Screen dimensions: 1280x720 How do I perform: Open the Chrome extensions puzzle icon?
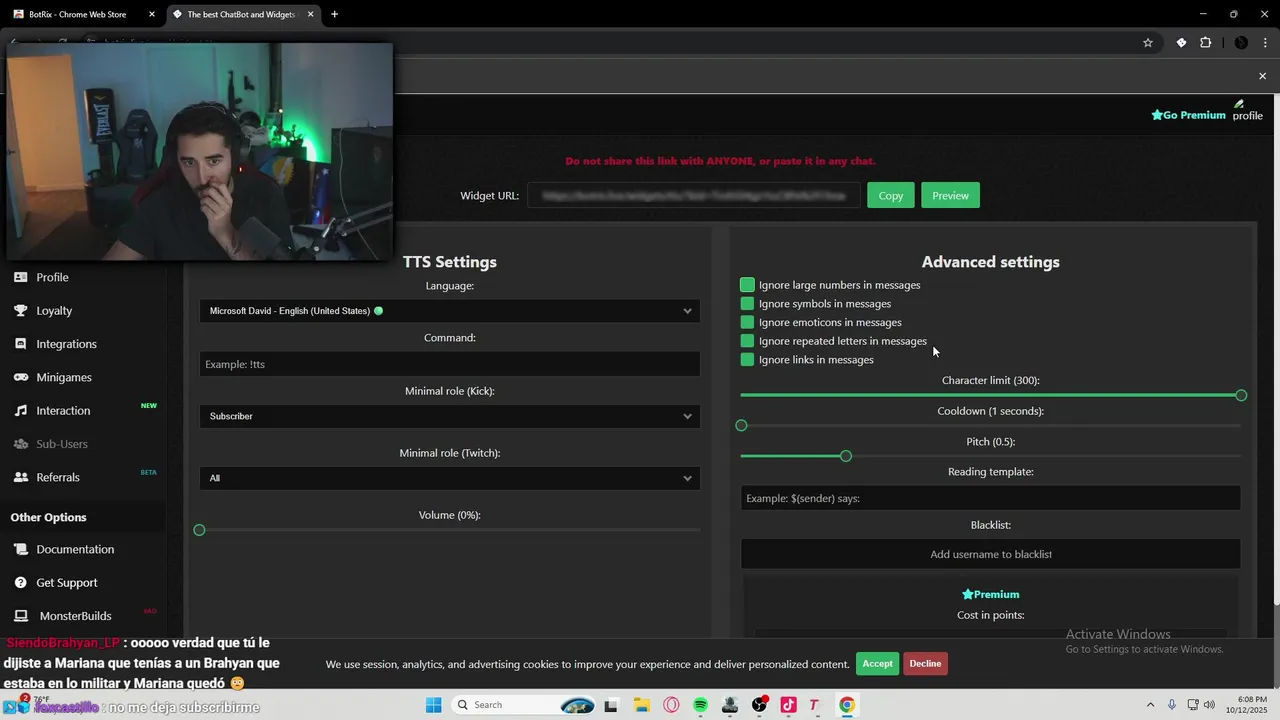(x=1205, y=43)
